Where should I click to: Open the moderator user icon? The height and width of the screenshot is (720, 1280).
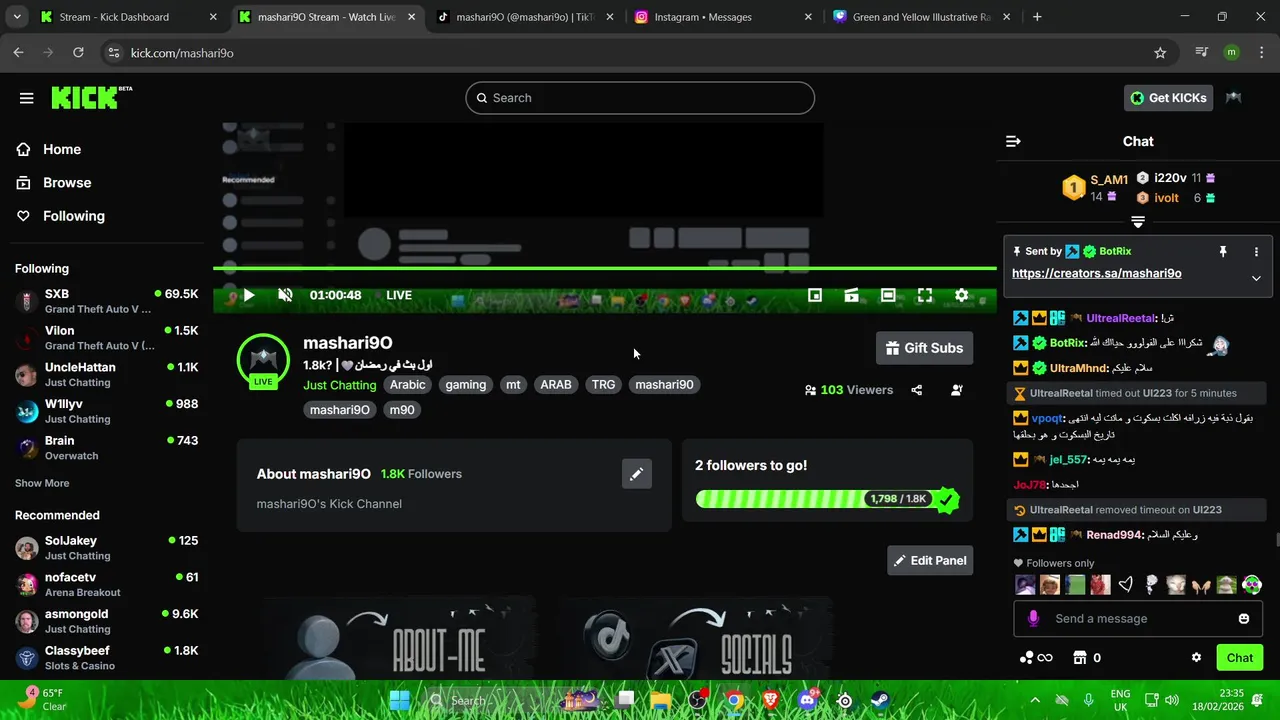[x=957, y=390]
